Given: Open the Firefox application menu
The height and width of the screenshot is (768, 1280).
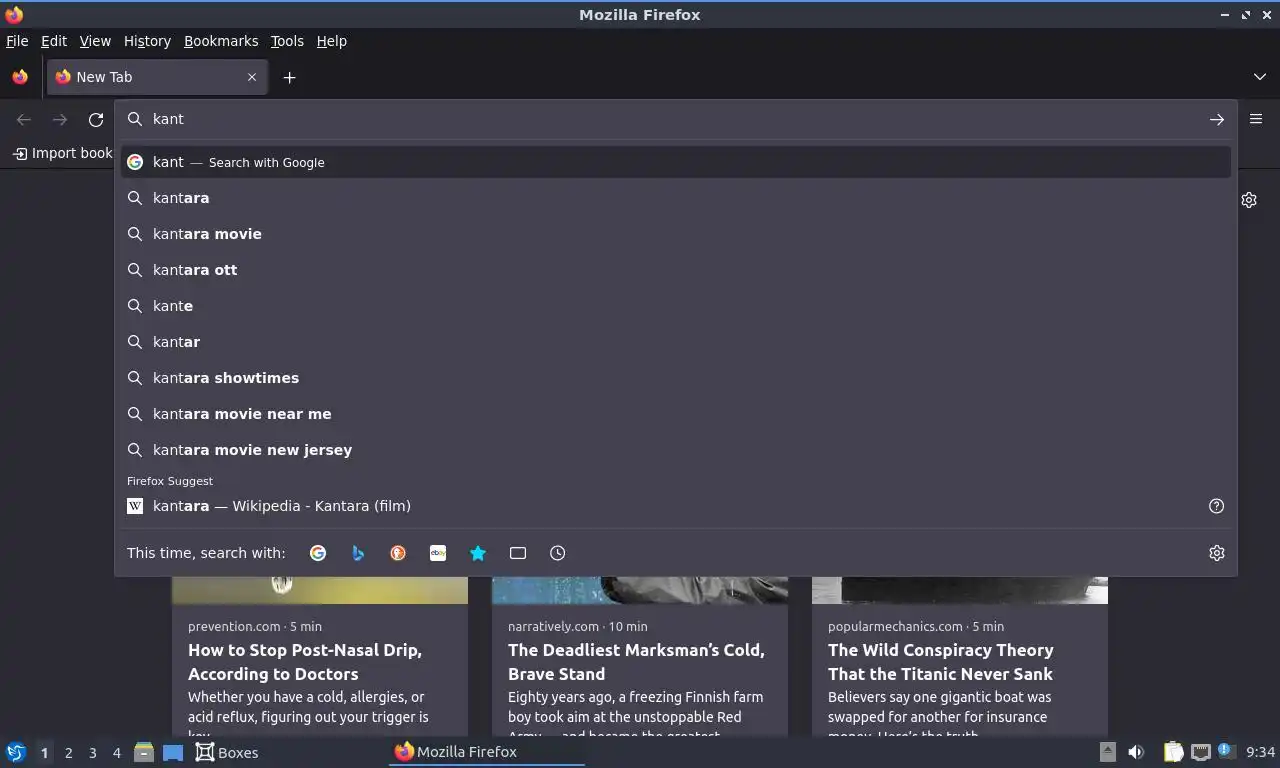Looking at the screenshot, I should coord(1256,119).
